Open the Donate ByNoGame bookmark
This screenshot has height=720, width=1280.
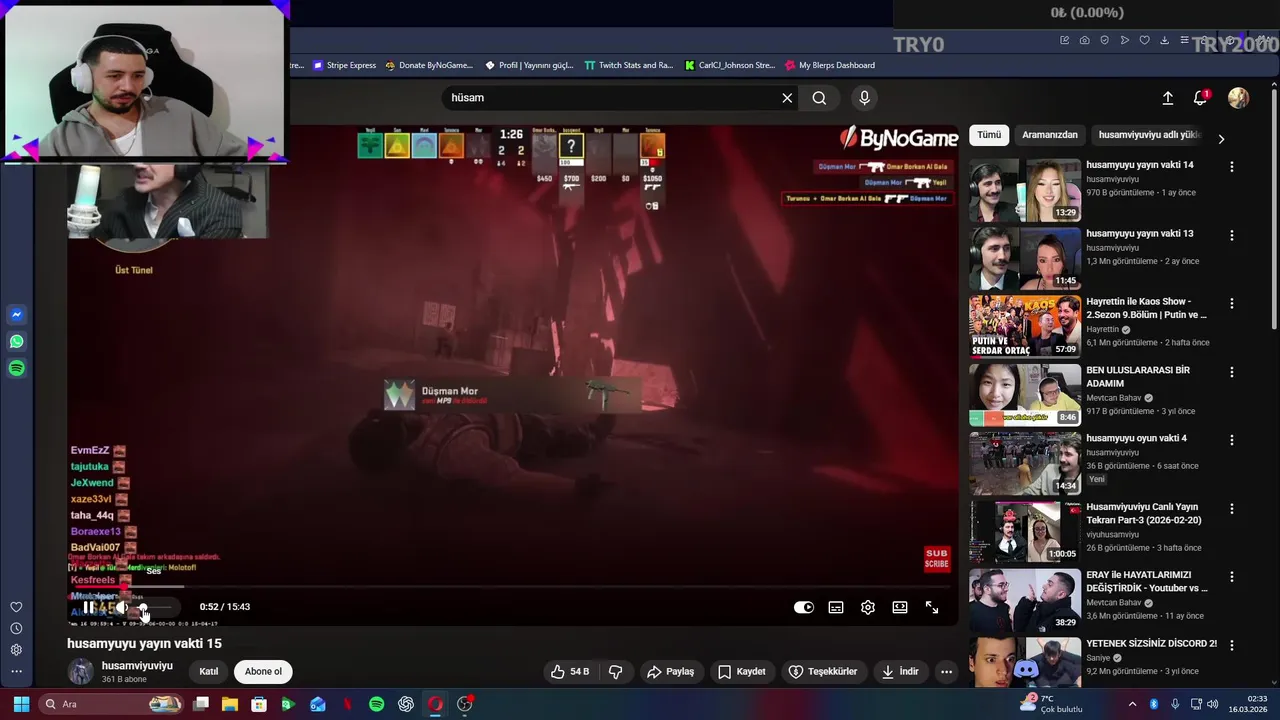click(428, 65)
